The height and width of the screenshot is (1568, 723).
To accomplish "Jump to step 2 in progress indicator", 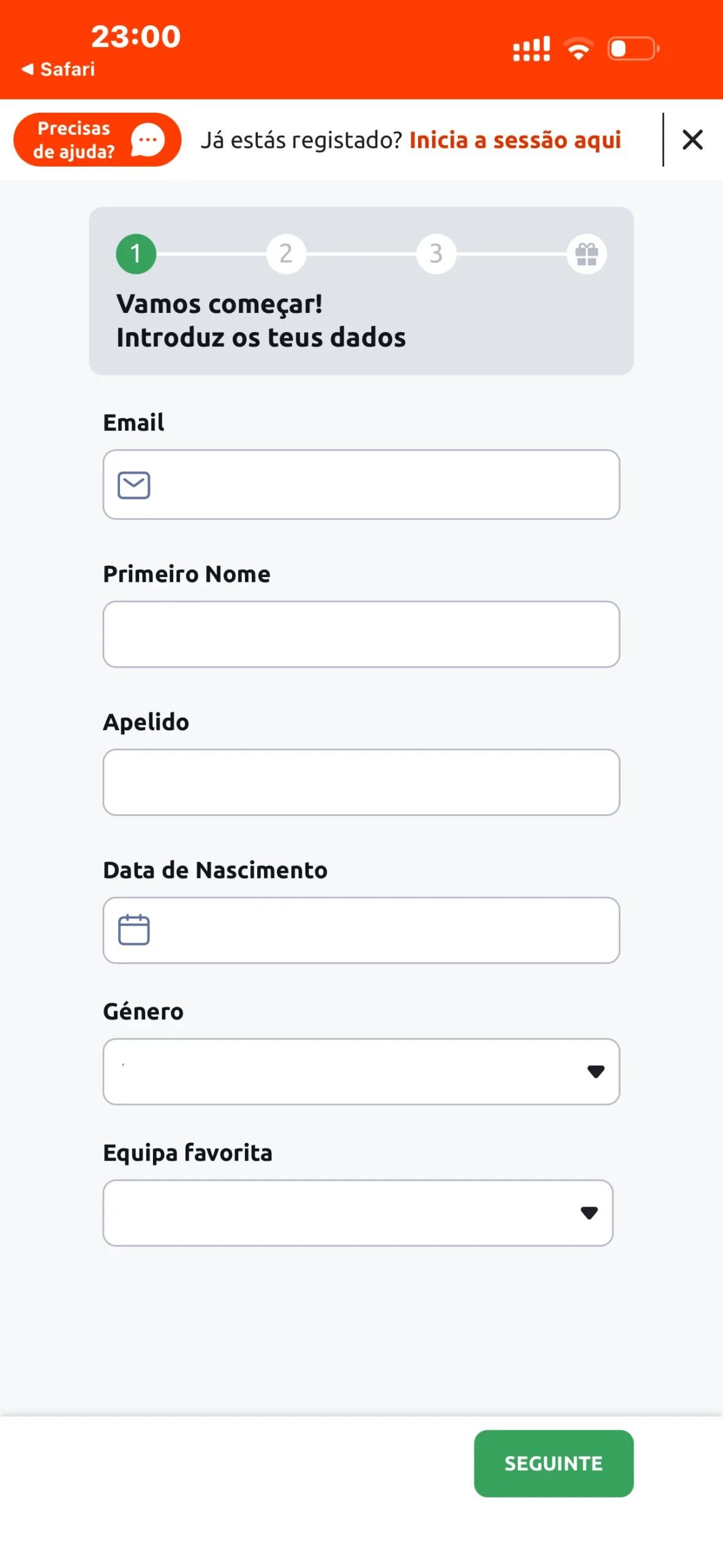I will coord(286,254).
